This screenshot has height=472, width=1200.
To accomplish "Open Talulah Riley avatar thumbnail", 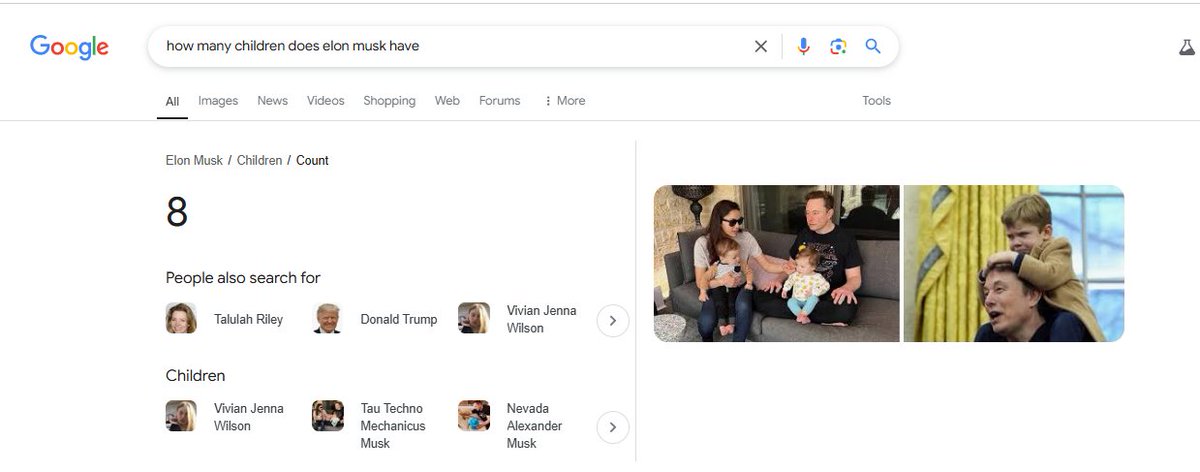I will pyautogui.click(x=181, y=319).
